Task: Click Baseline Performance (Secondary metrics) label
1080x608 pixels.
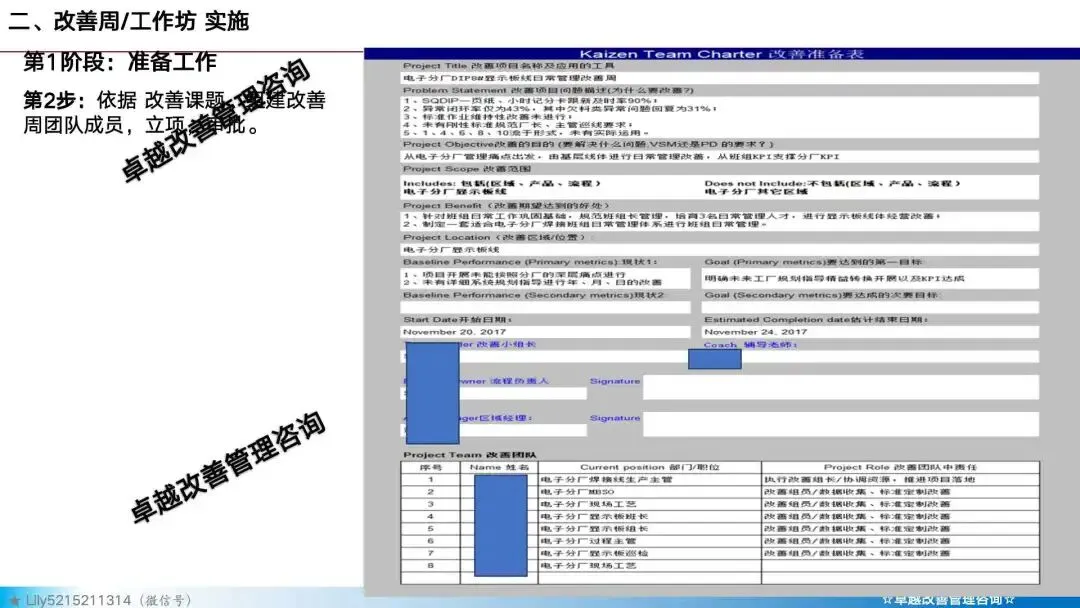Action: pos(534,295)
